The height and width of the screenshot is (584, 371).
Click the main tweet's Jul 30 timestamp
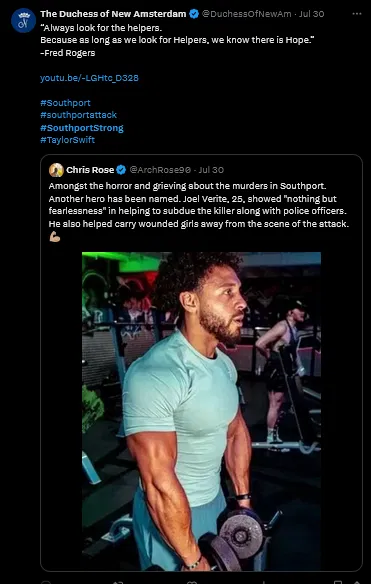click(311, 14)
